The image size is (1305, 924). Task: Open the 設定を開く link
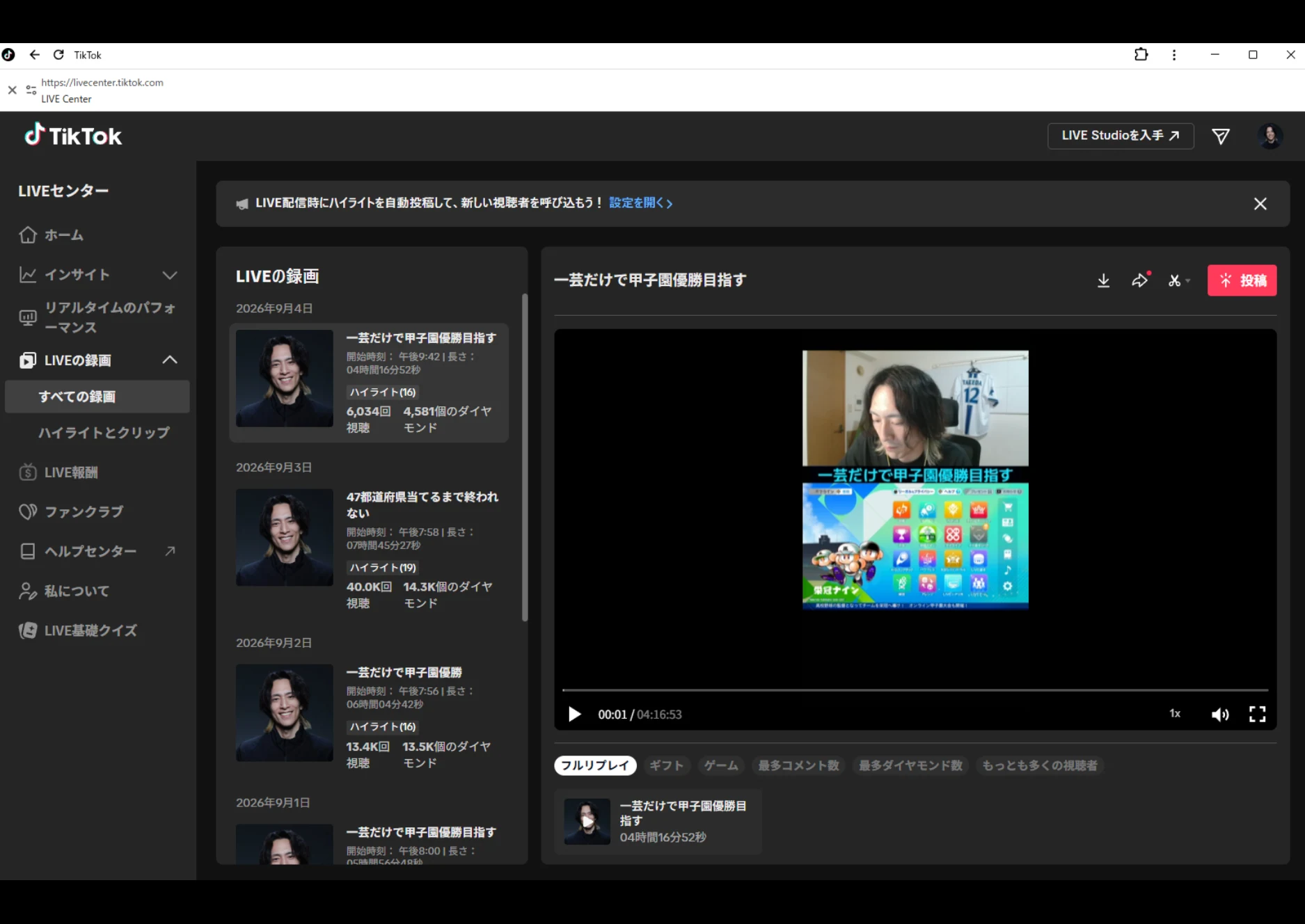(640, 203)
